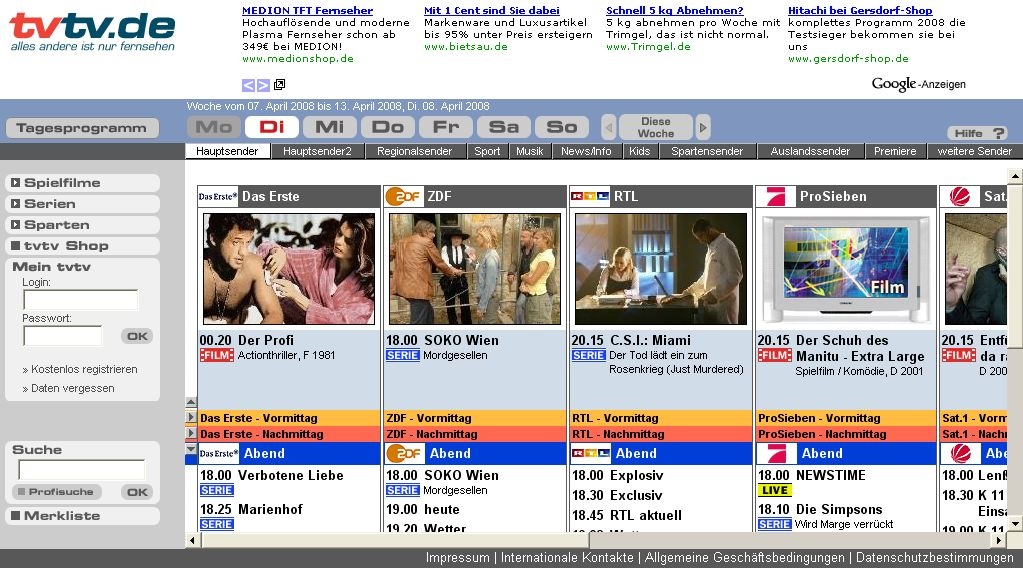The height and width of the screenshot is (568, 1023).
Task: Open Profisuche advanced search
Action: (57, 492)
